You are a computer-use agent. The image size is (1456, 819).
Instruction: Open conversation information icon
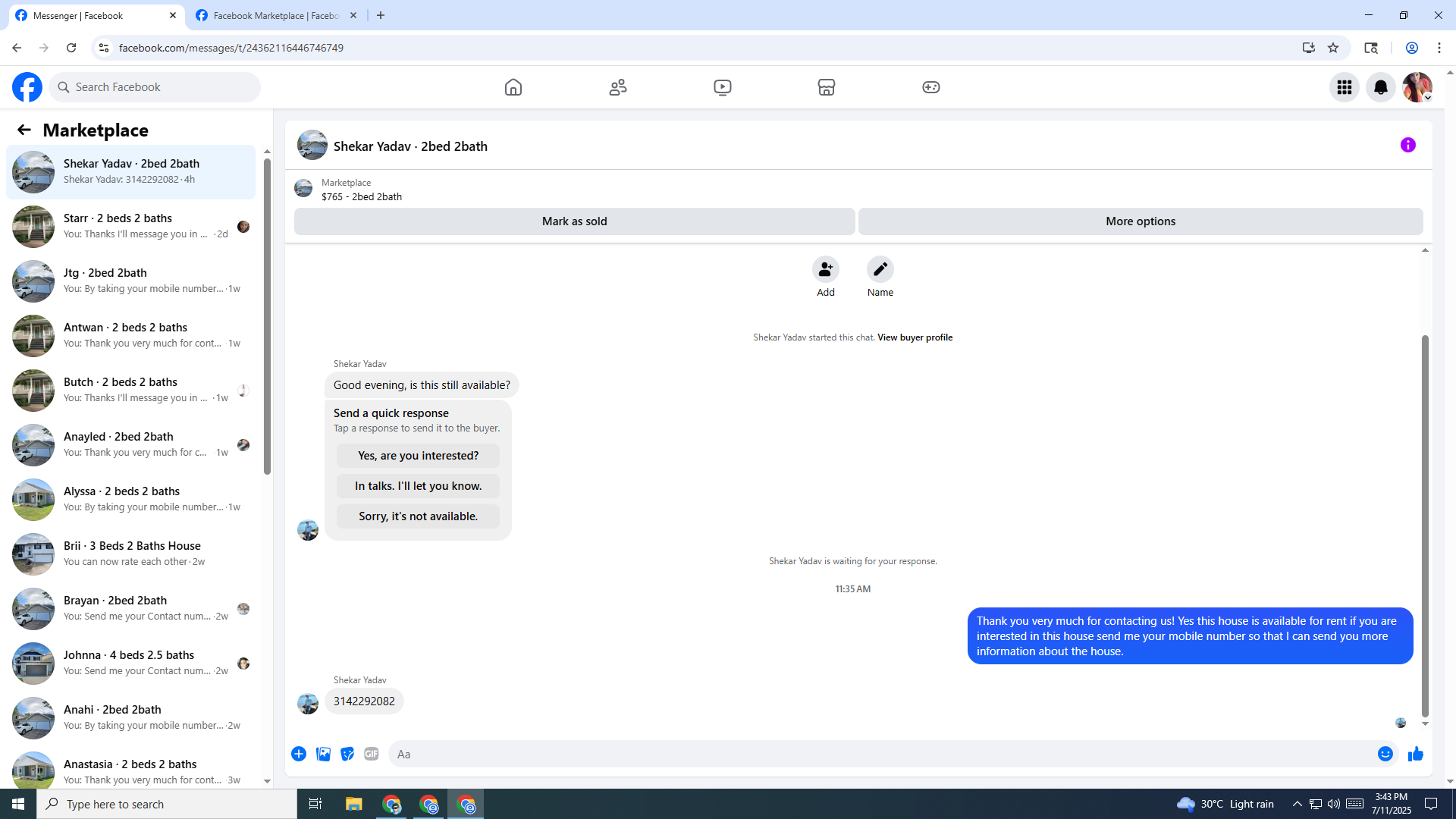pos(1408,145)
